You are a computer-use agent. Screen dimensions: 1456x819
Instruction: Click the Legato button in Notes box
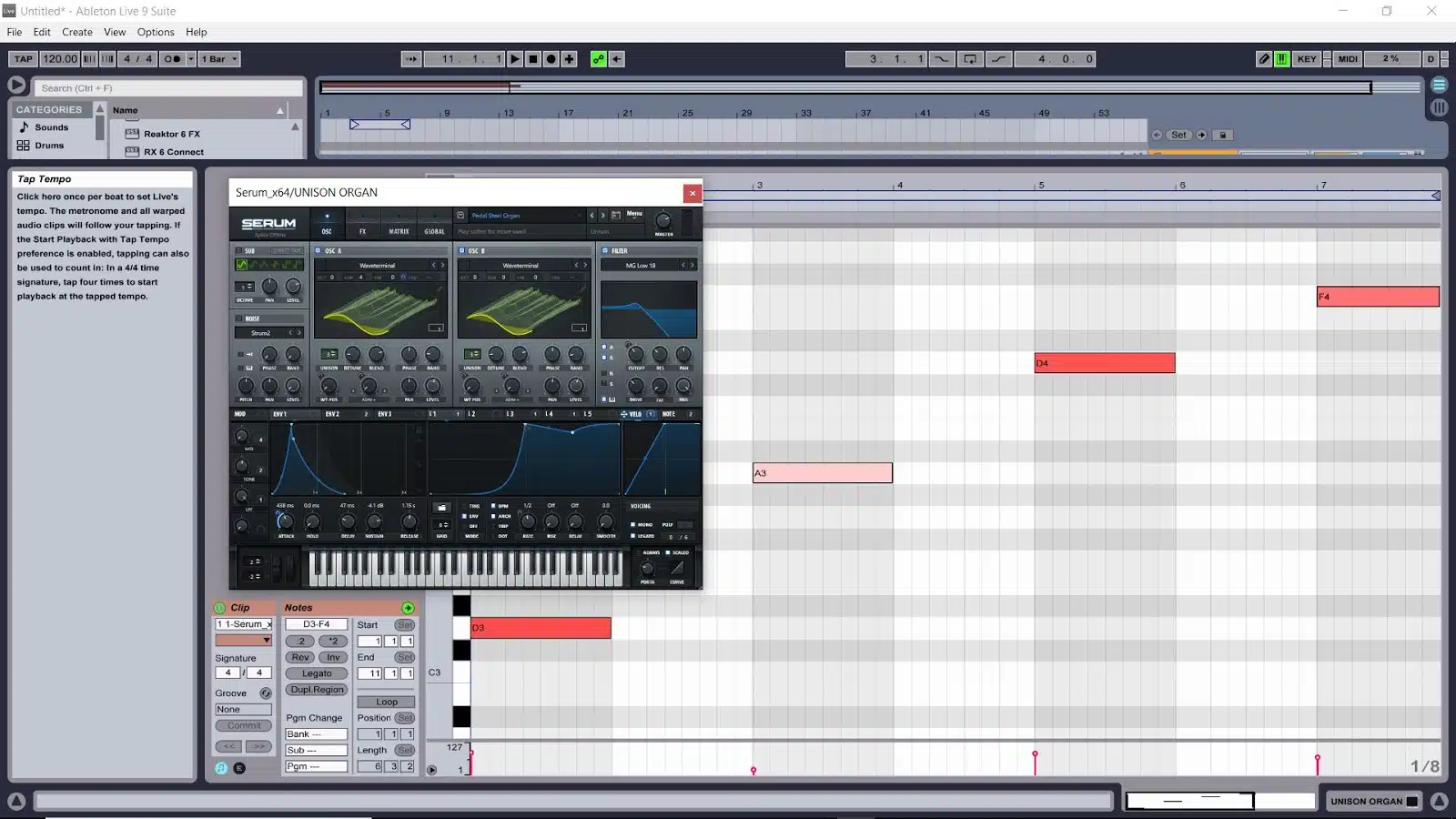[x=317, y=674]
